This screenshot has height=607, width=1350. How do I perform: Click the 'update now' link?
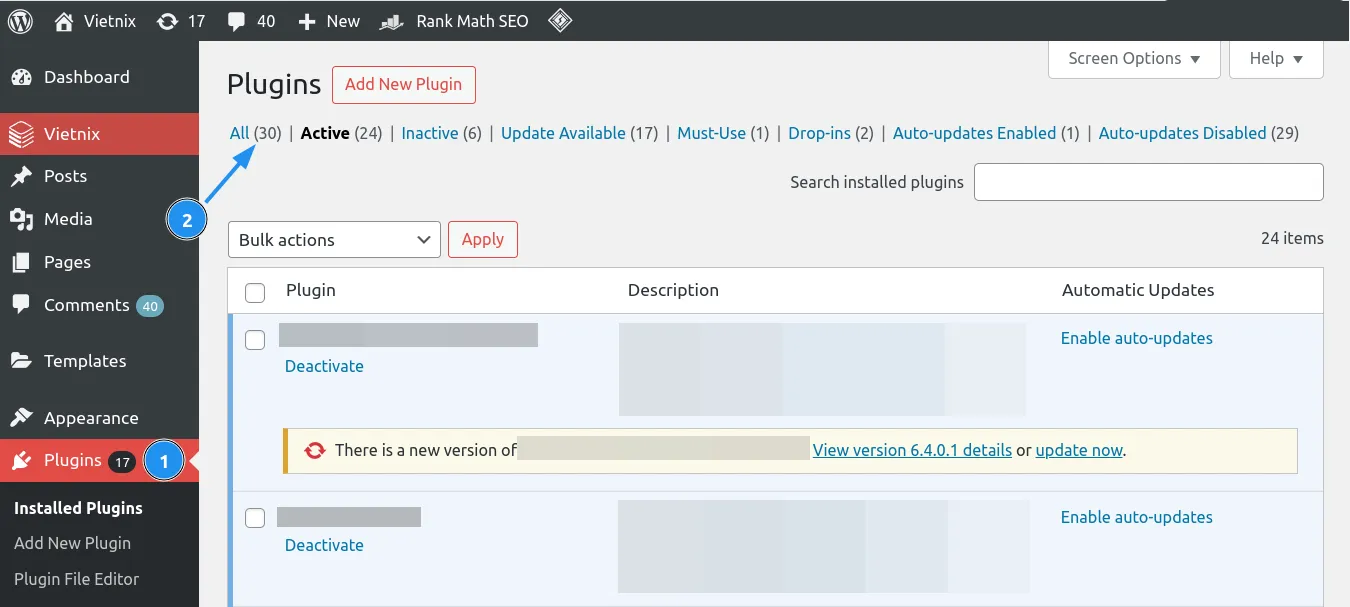[1079, 450]
